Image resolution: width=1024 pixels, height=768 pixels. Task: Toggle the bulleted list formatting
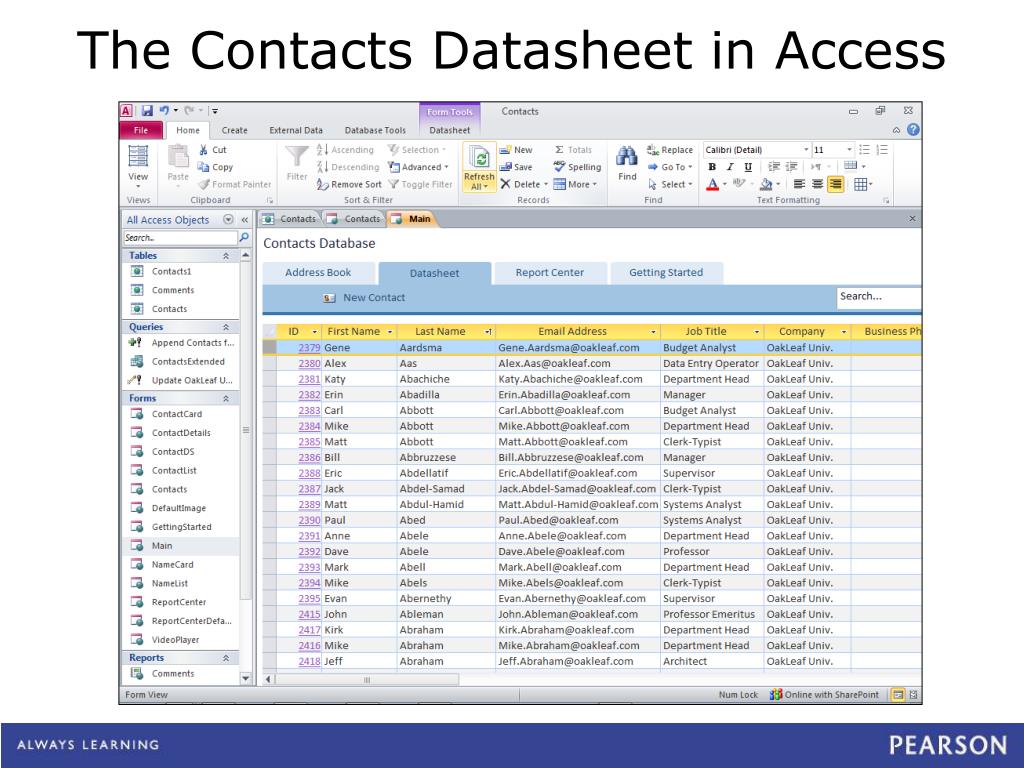864,150
